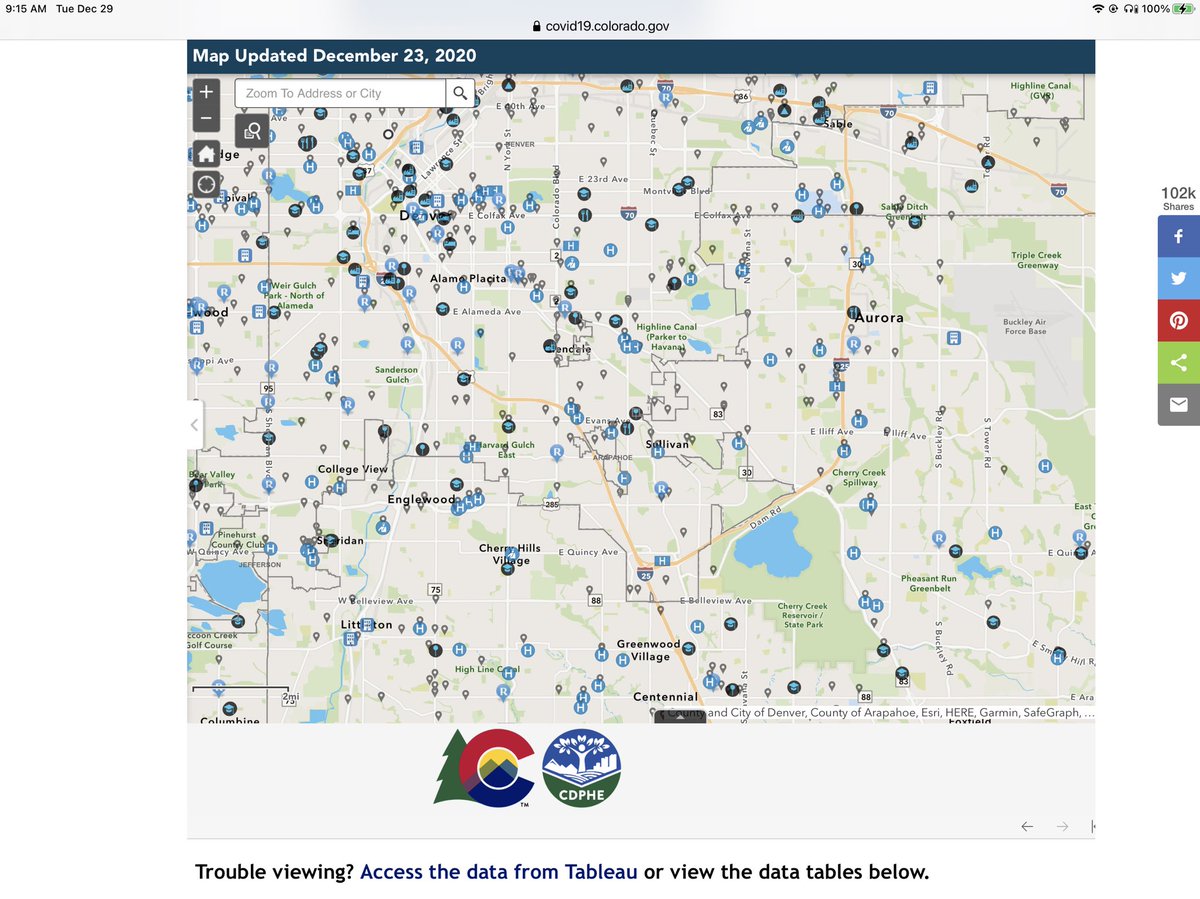
Task: Zoom out with the minus button
Action: click(206, 117)
